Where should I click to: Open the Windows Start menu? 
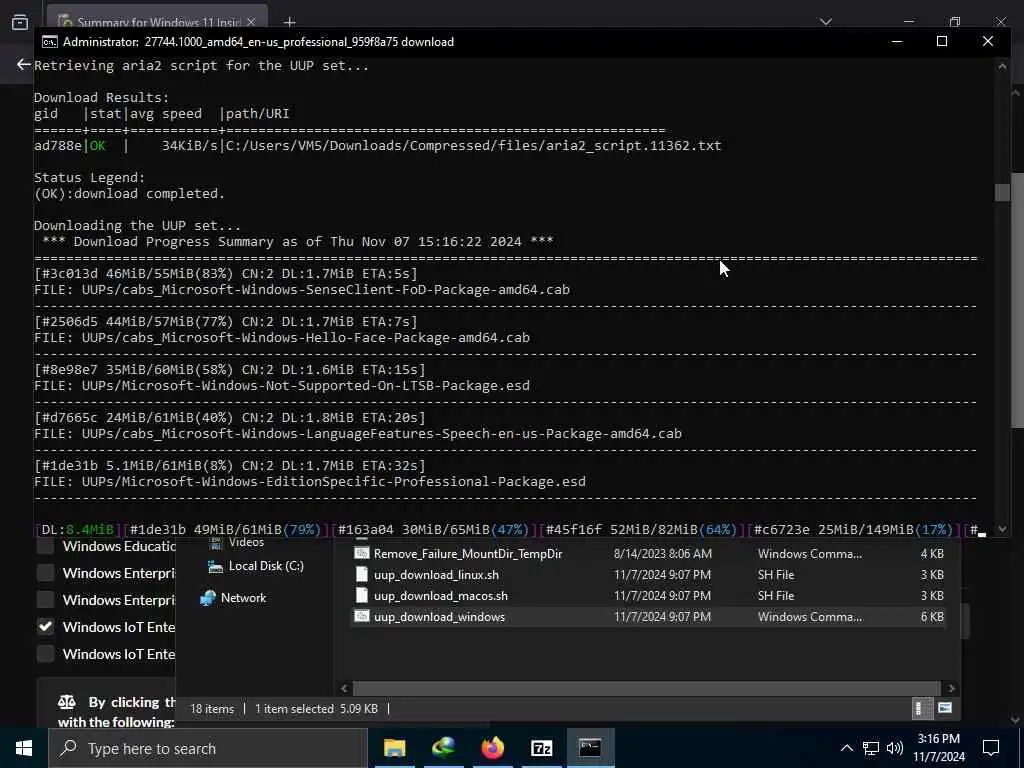pos(24,748)
